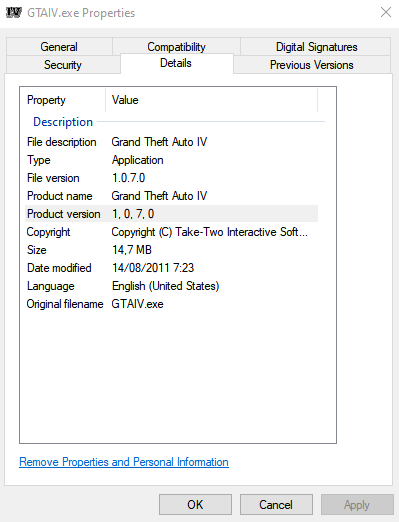Open the Previous Versions tab

point(312,65)
